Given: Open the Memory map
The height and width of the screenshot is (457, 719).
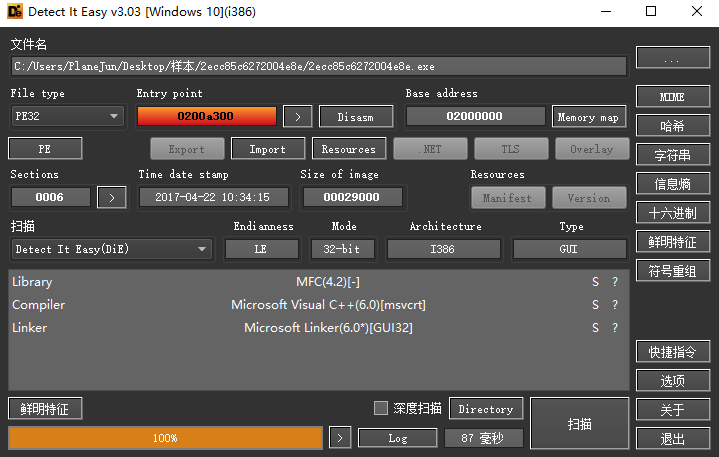Looking at the screenshot, I should click(588, 117).
